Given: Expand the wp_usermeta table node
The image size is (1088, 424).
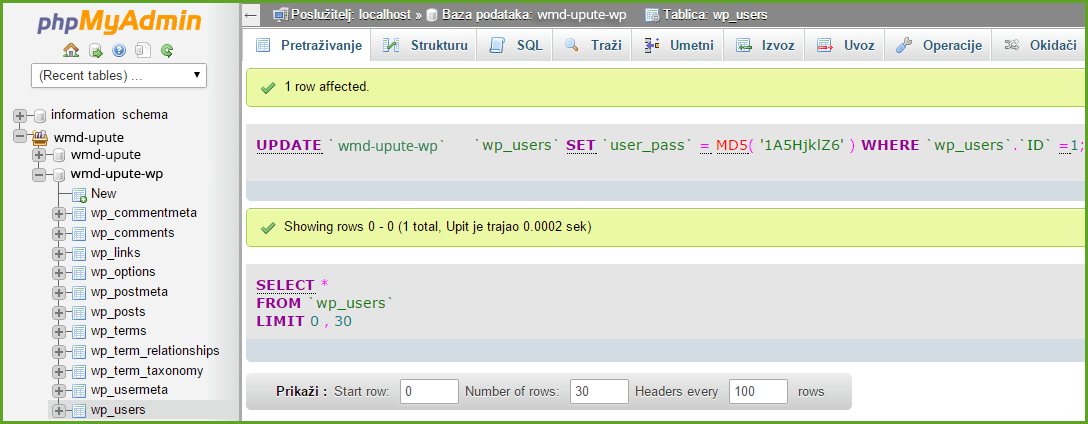Looking at the screenshot, I should pyautogui.click(x=59, y=391).
